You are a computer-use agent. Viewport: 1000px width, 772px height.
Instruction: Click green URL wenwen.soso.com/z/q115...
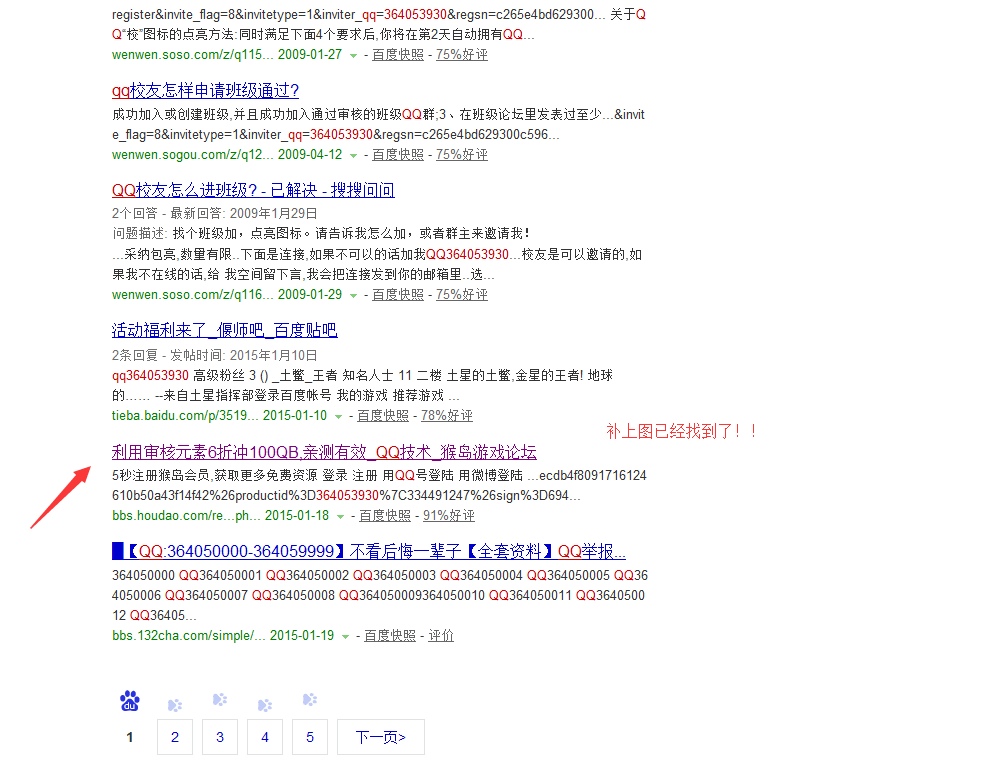[193, 55]
